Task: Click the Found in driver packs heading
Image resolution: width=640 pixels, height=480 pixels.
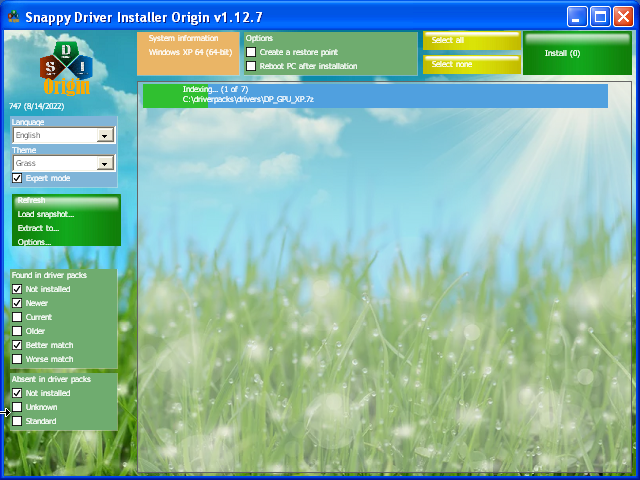Action: 49,275
